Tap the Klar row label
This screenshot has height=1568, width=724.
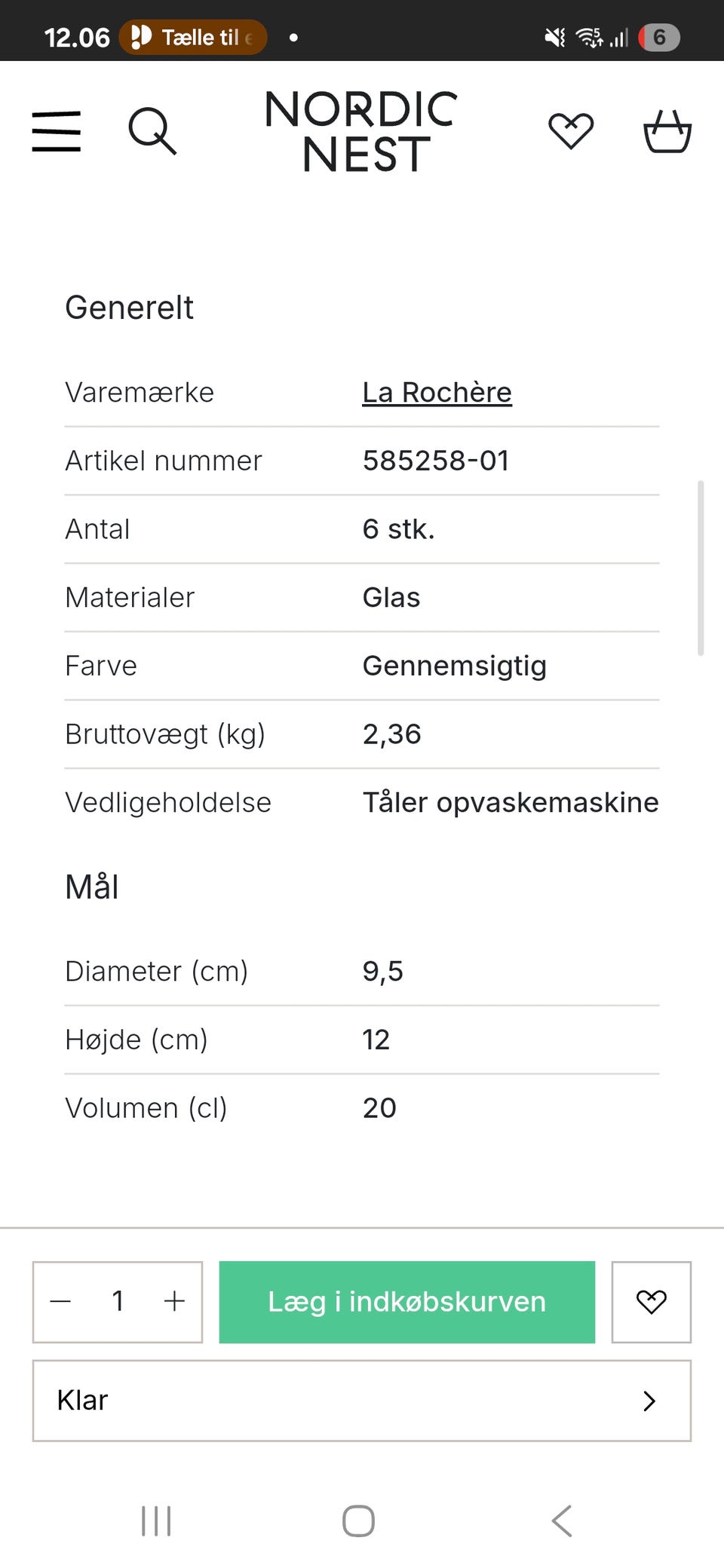pos(83,1401)
